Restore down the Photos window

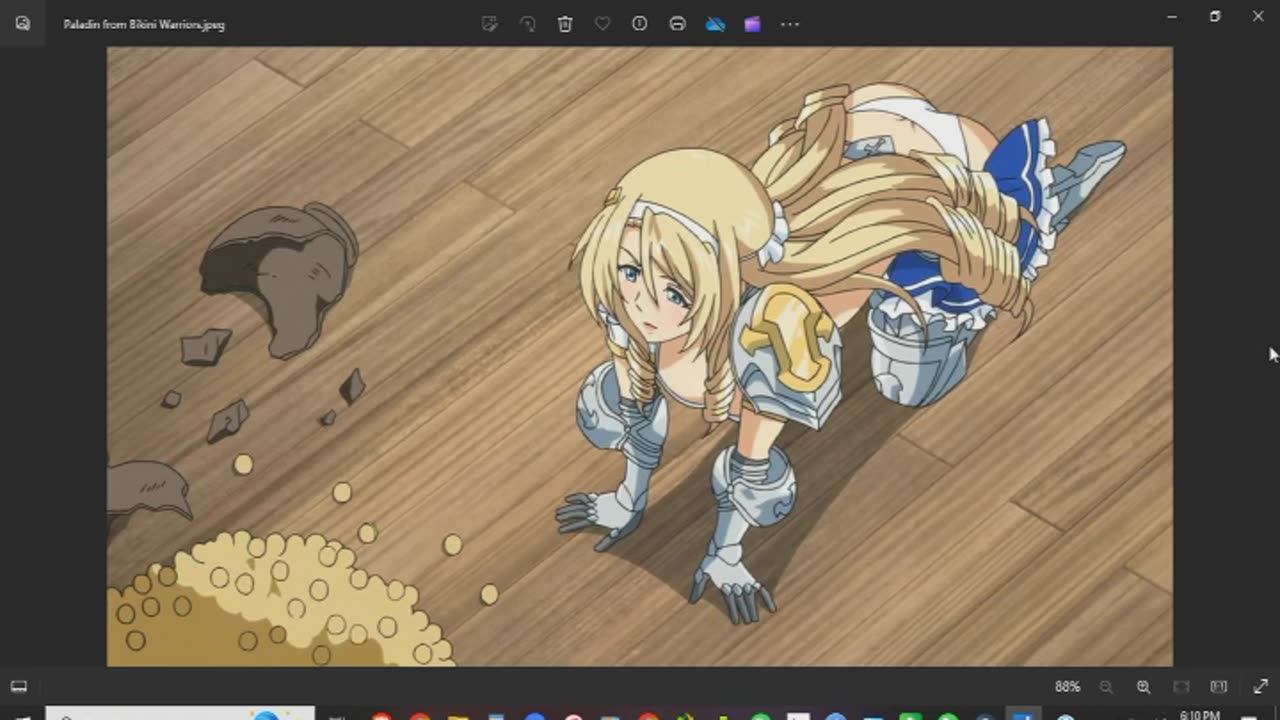coord(1215,16)
